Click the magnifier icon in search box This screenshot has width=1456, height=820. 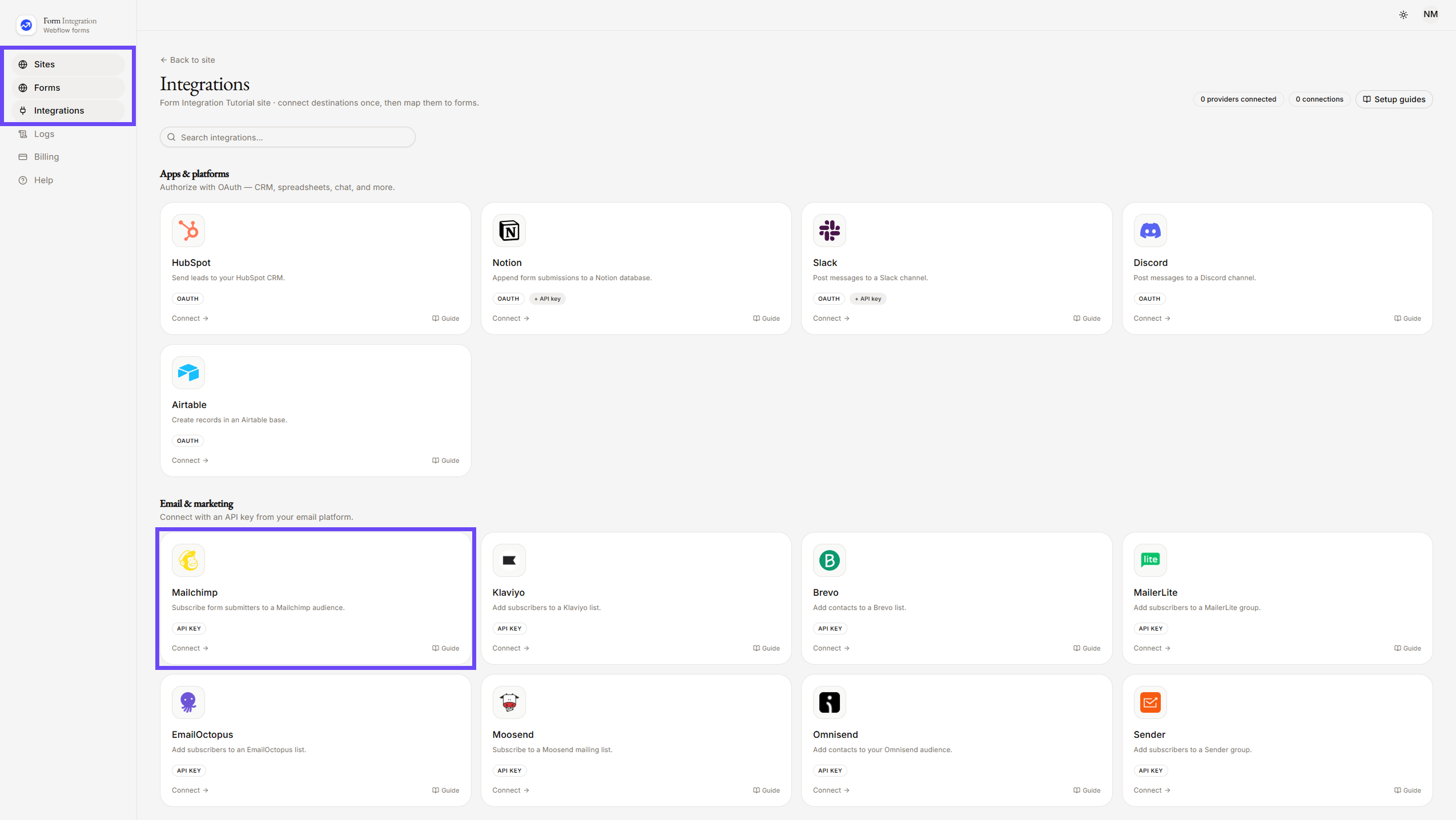pos(171,138)
